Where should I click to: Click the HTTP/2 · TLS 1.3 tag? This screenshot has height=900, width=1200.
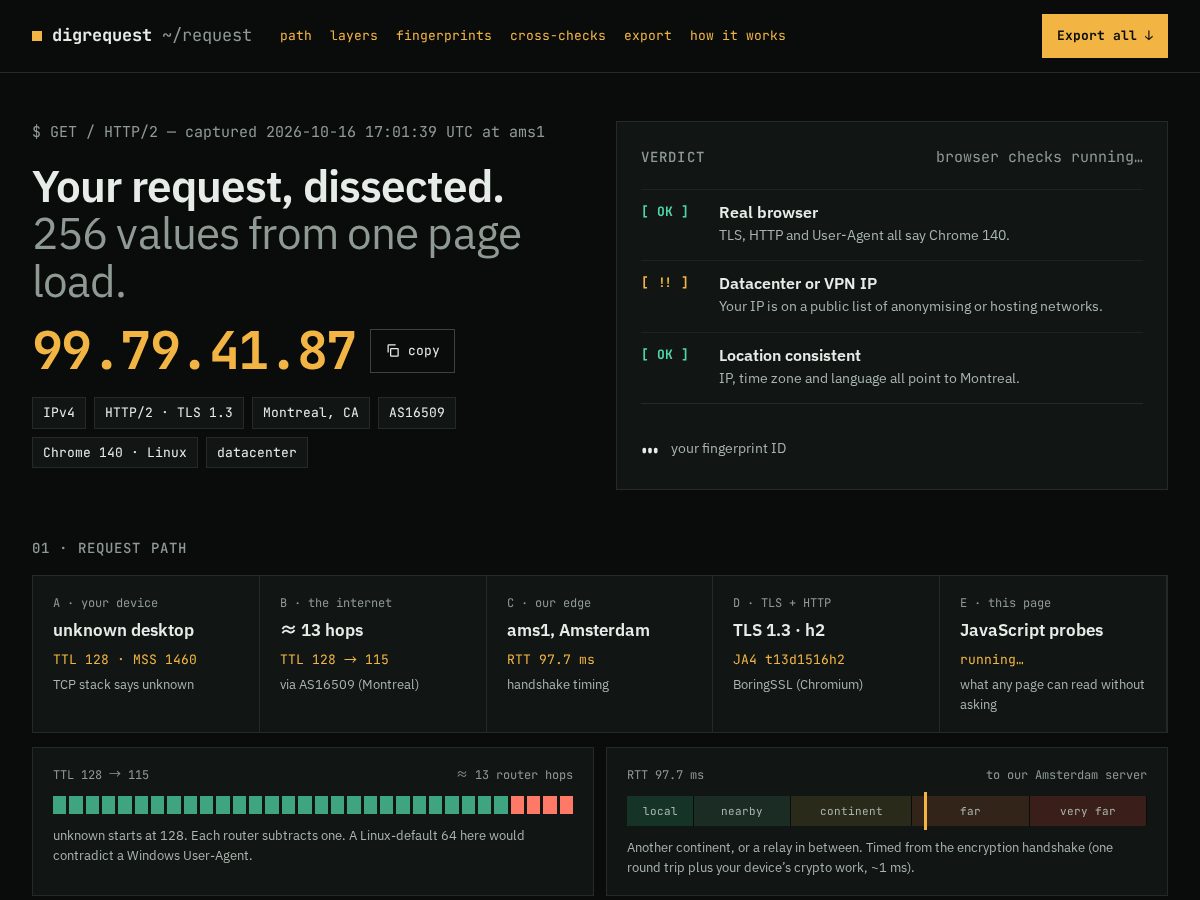pos(169,413)
